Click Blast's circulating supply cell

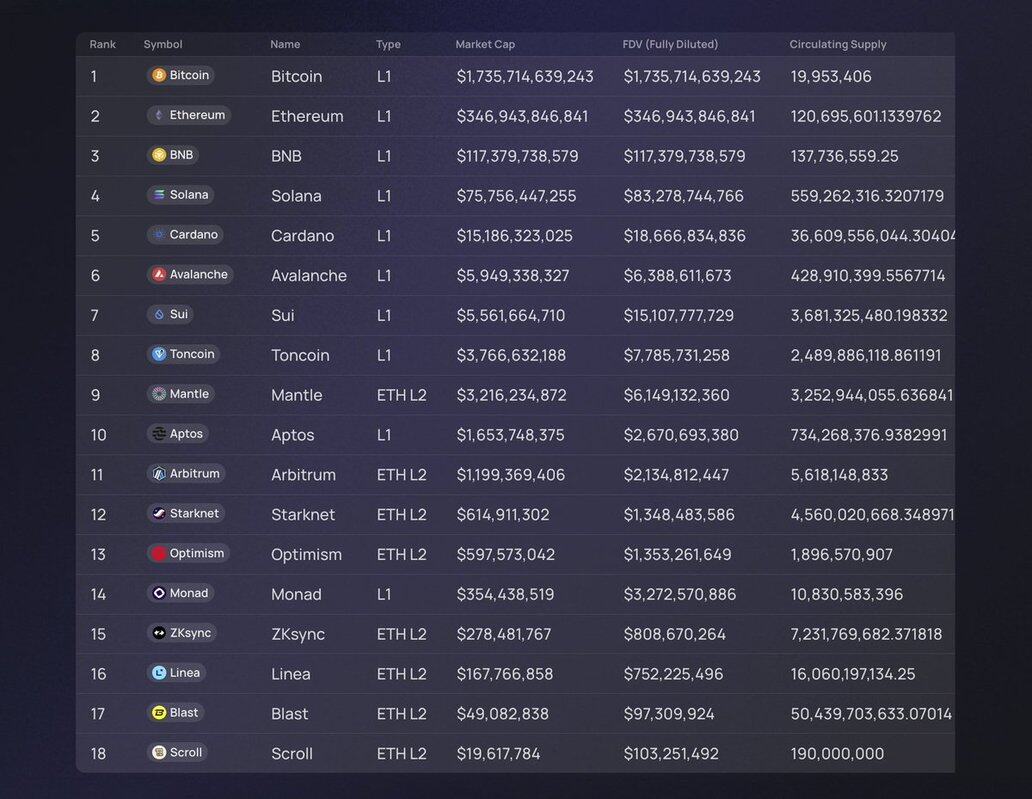pyautogui.click(x=870, y=713)
